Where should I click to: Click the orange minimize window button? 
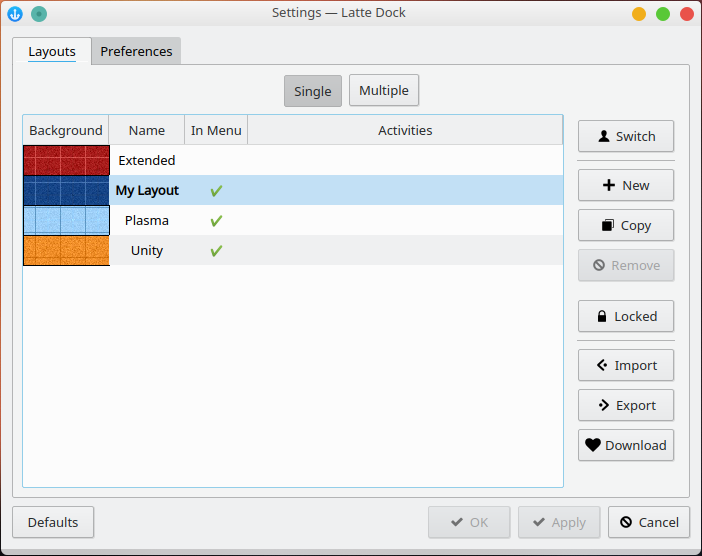click(639, 14)
